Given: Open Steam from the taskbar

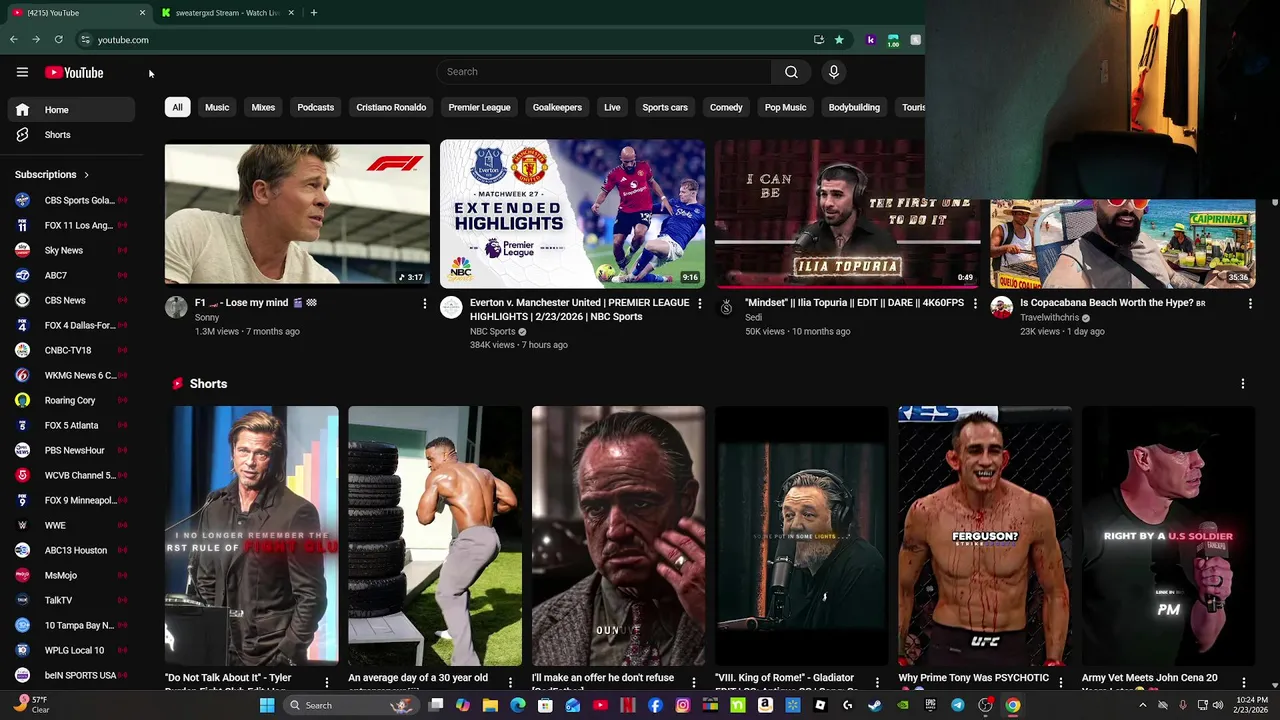Looking at the screenshot, I should [x=875, y=705].
